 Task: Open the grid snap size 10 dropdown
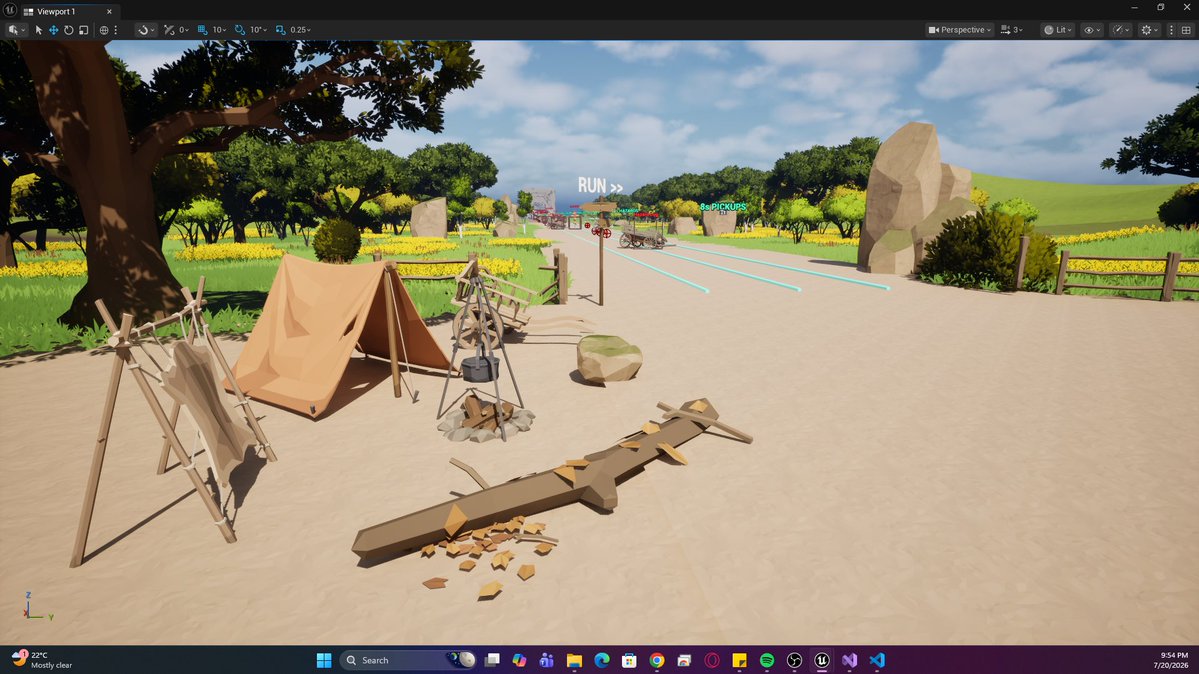pyautogui.click(x=219, y=30)
